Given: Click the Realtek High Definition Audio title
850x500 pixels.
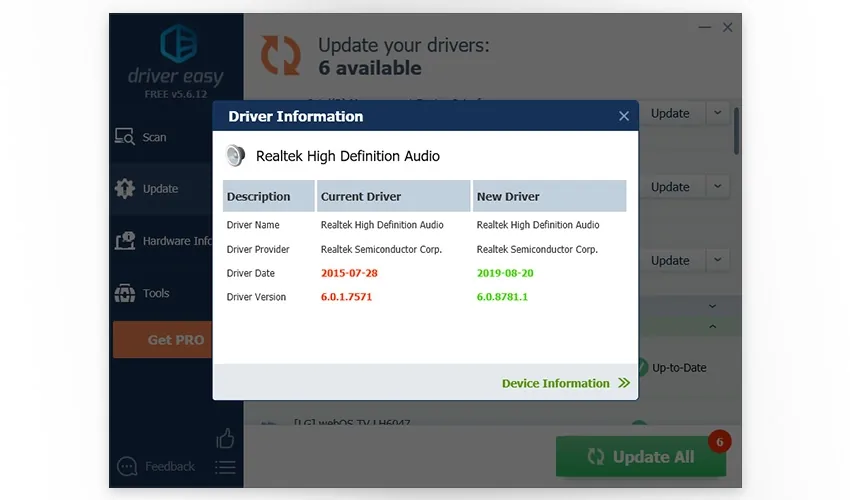Looking at the screenshot, I should pos(347,156).
